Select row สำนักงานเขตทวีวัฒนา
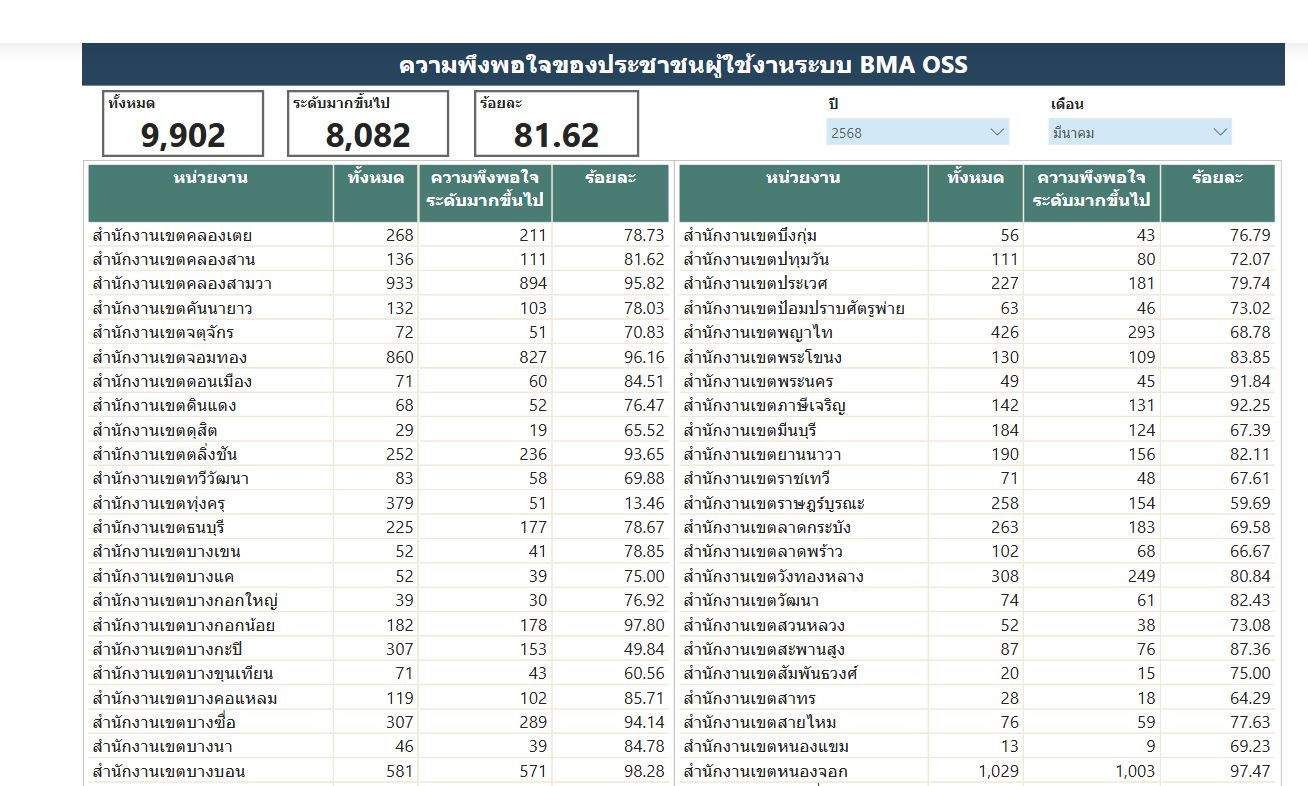This screenshot has height=786, width=1308. (378, 479)
